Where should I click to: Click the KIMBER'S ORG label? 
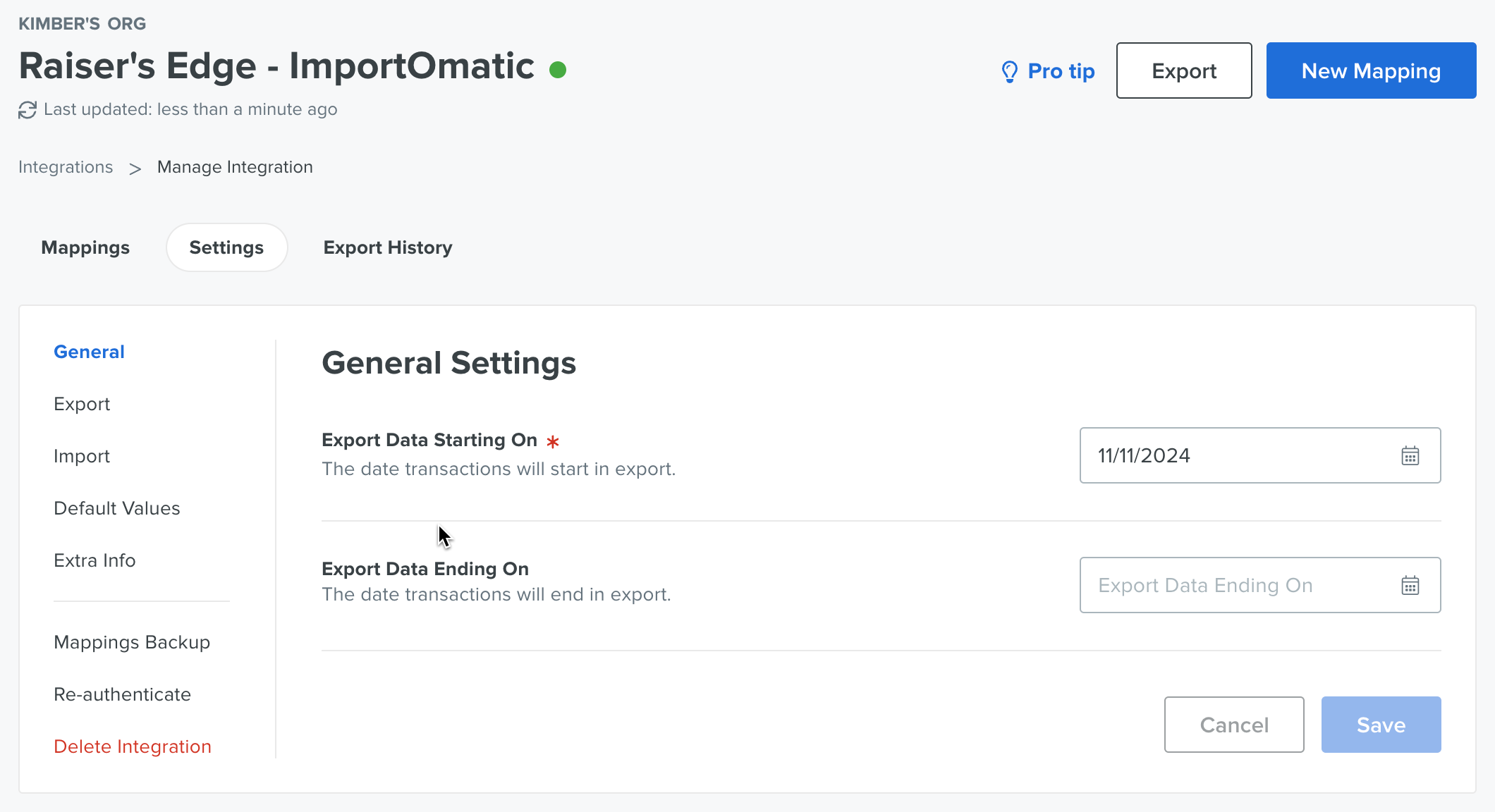(82, 23)
